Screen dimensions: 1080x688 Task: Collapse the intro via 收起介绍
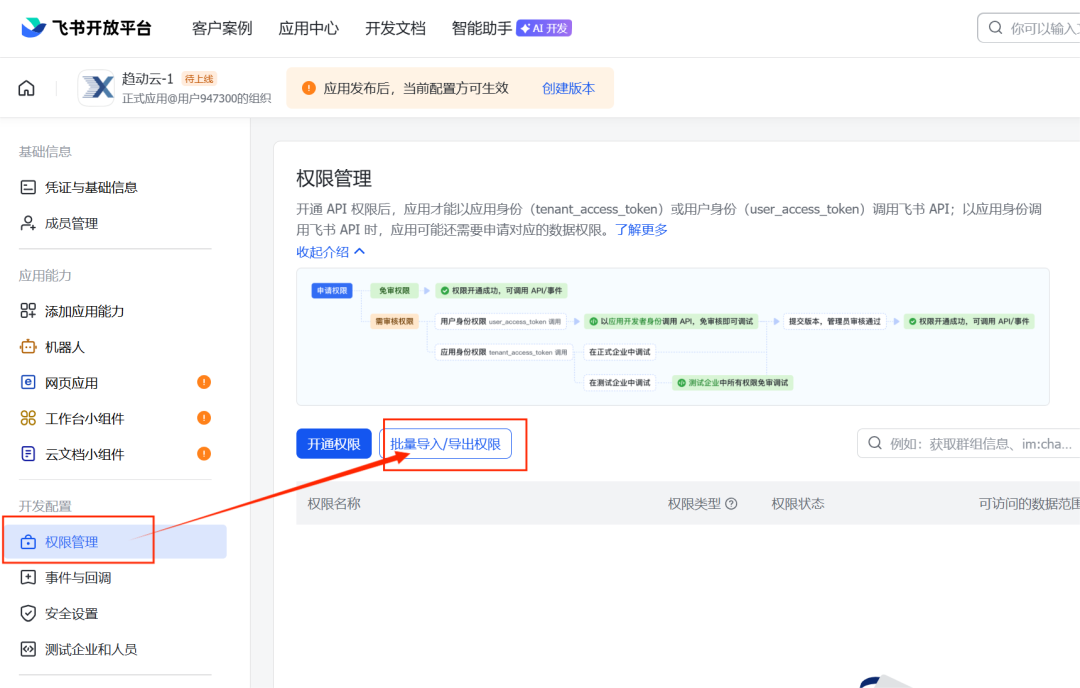(x=331, y=252)
